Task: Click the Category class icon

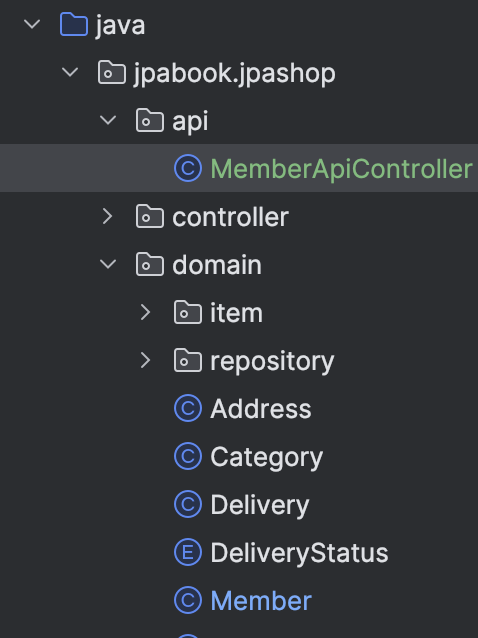Action: pos(188,456)
